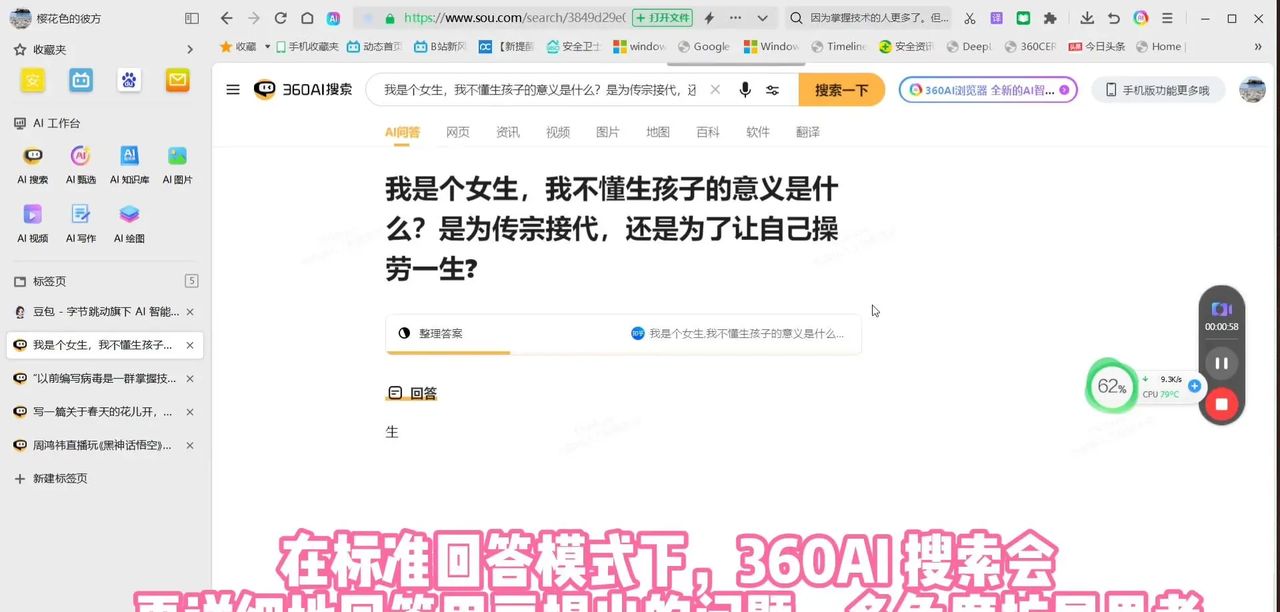Screen dimensions: 1280x612
Task: Open the search filter sliders icon
Action: pos(772,90)
